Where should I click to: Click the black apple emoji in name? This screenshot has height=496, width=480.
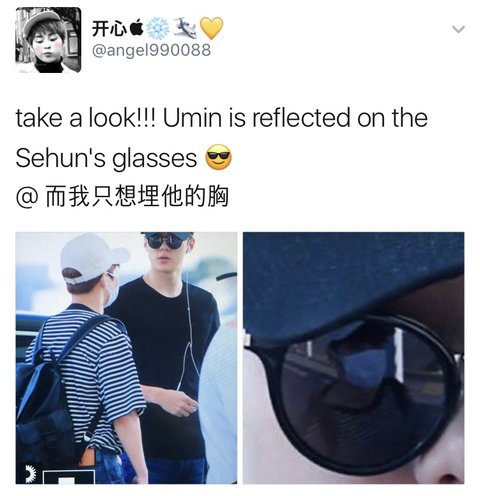[x=136, y=29]
